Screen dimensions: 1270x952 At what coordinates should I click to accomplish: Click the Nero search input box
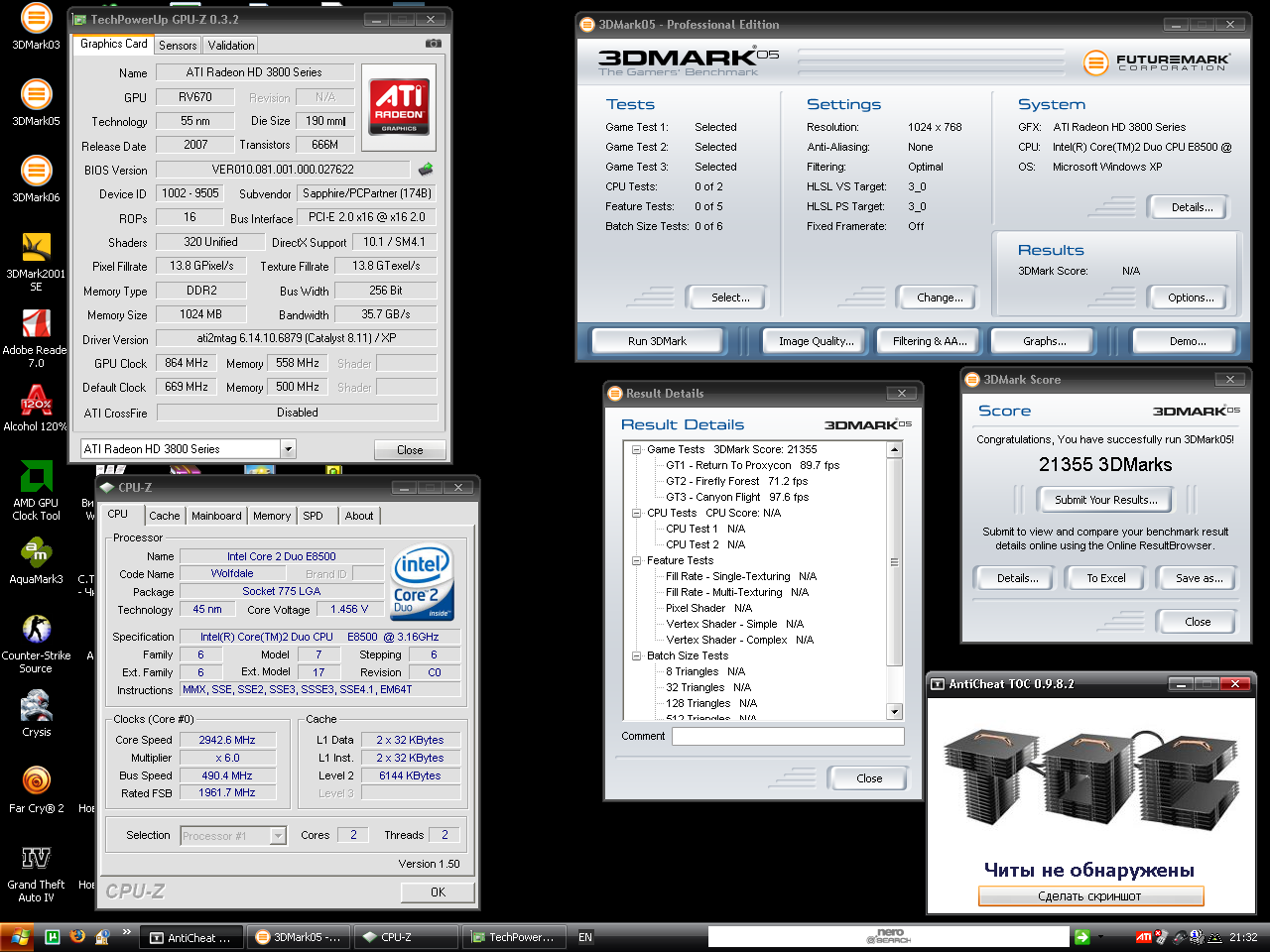point(888,937)
